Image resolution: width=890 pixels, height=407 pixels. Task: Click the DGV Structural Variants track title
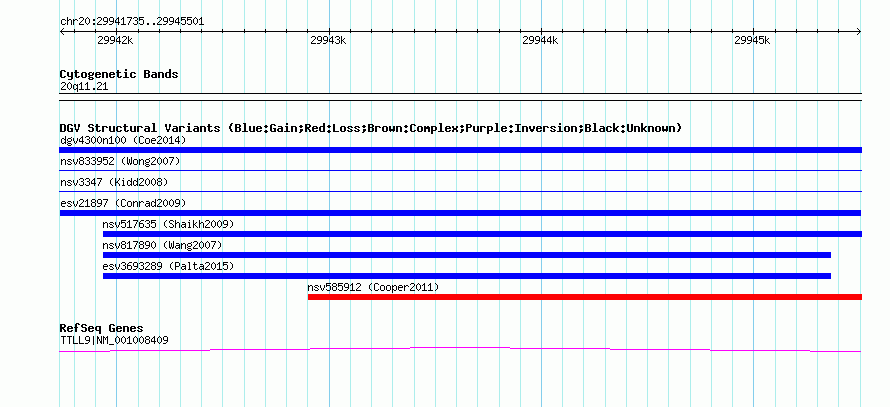point(371,128)
